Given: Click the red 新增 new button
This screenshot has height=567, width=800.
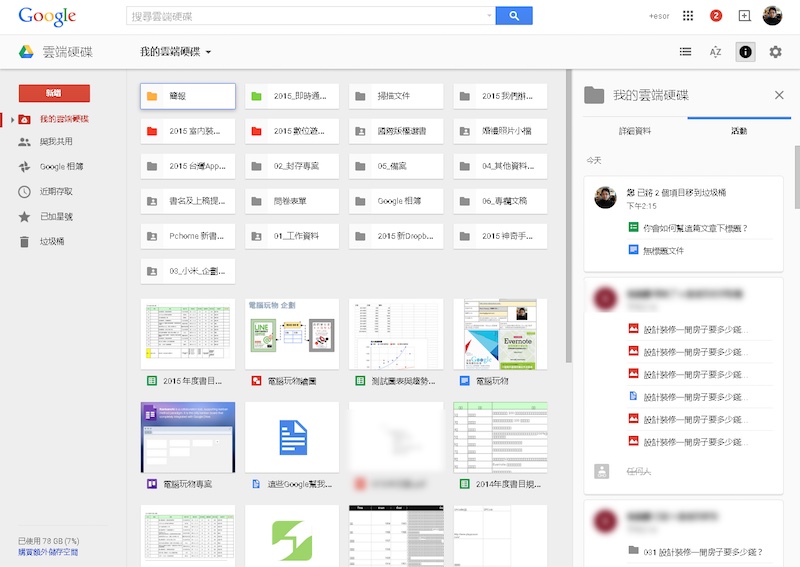Looking at the screenshot, I should (x=54, y=93).
